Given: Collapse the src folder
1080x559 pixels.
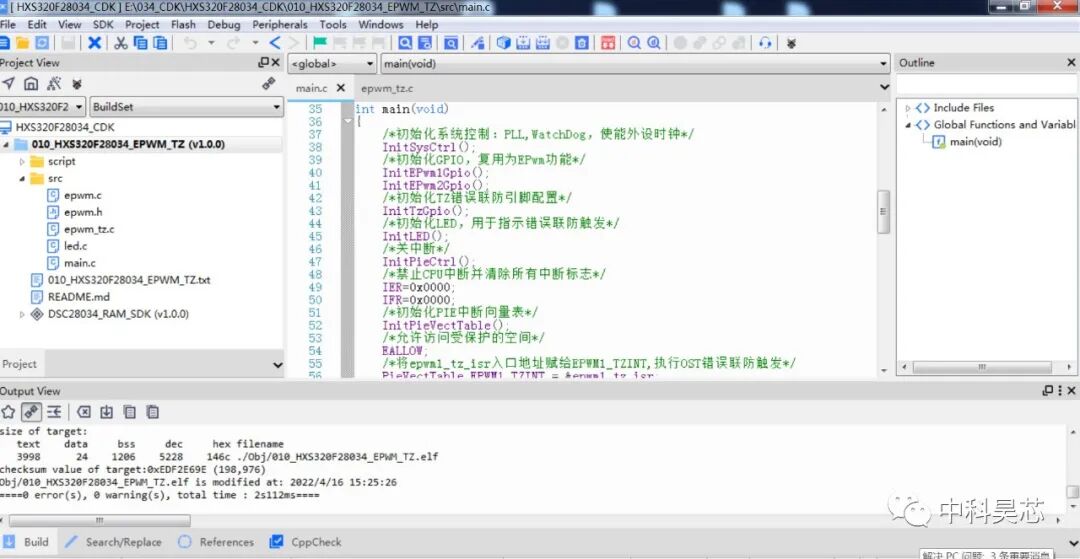Looking at the screenshot, I should pos(22,178).
